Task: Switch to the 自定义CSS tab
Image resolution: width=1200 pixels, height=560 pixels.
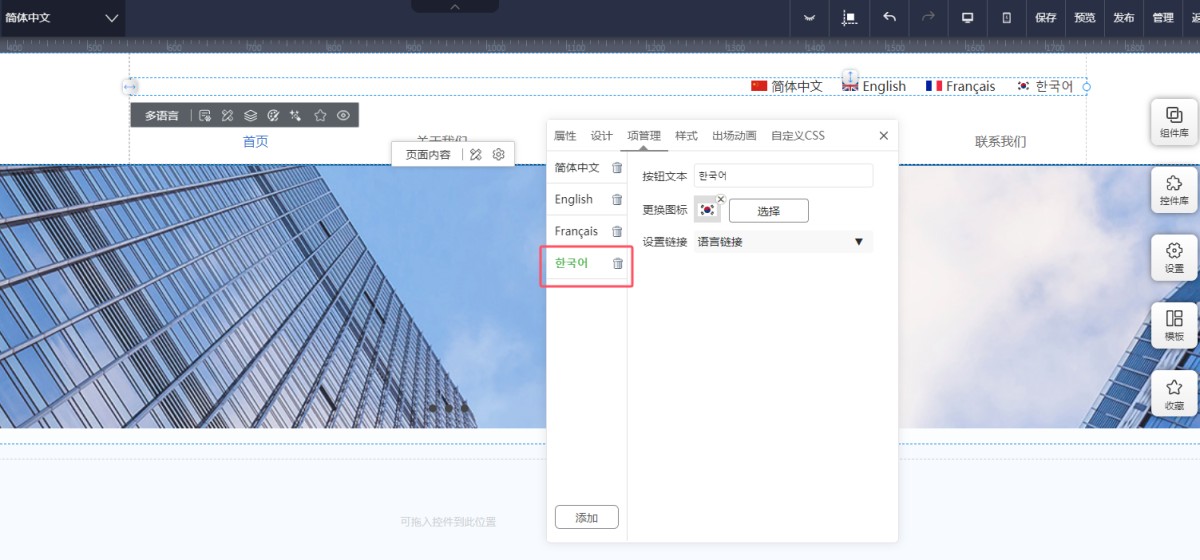Action: (x=798, y=136)
